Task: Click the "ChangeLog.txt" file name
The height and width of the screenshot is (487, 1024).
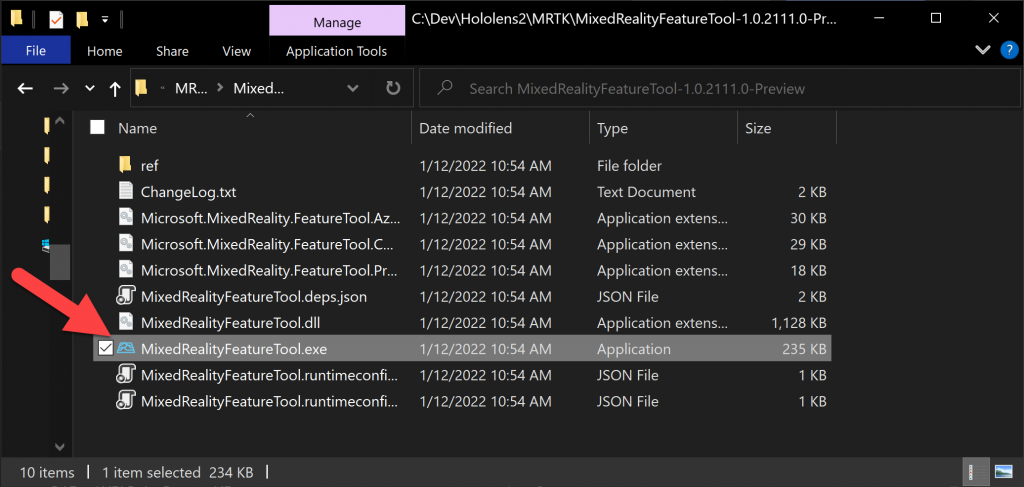Action: click(x=188, y=192)
